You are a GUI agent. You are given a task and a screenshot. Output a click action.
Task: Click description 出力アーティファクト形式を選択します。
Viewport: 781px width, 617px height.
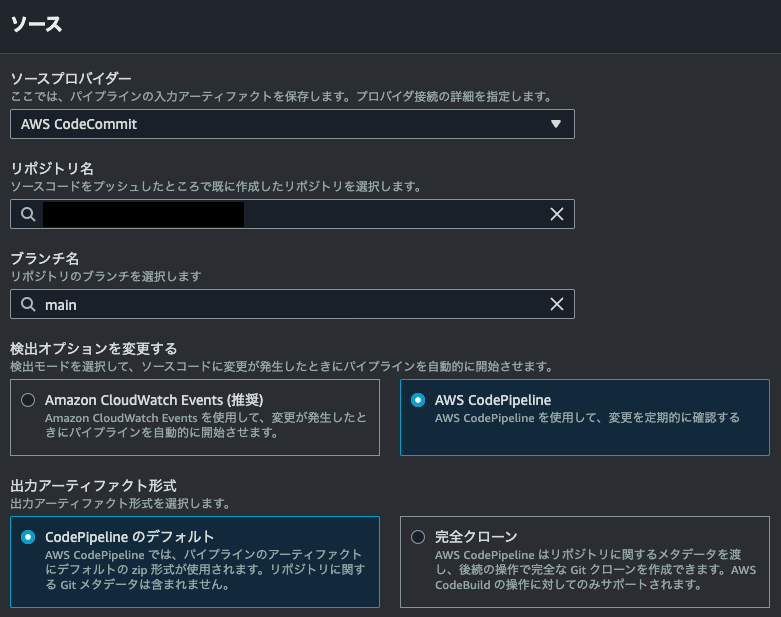(x=121, y=503)
